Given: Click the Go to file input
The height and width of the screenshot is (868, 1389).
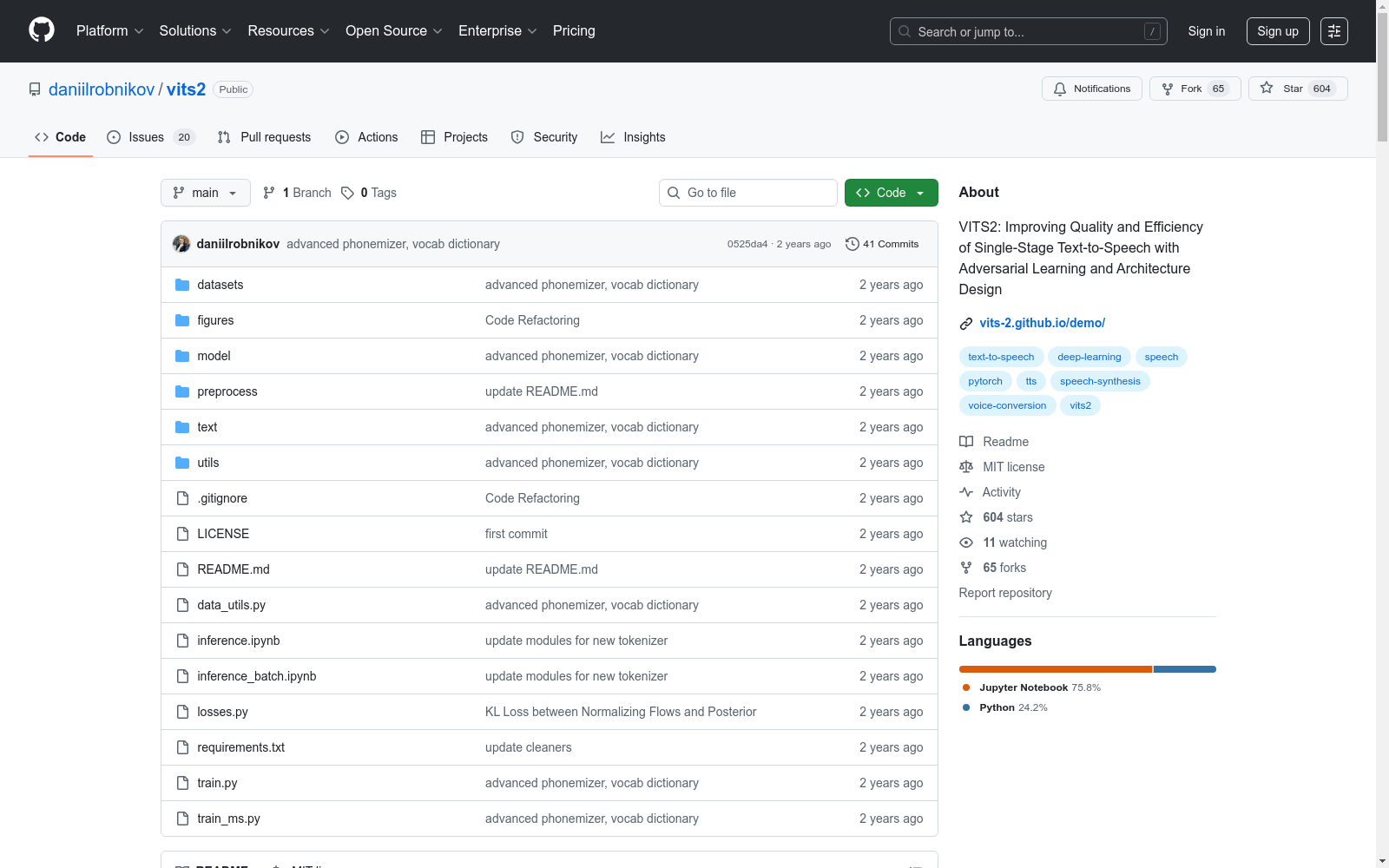Looking at the screenshot, I should [x=748, y=193].
